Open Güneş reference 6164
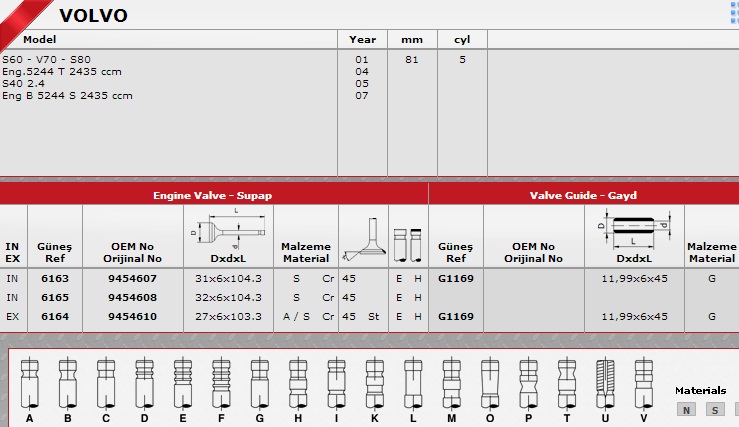Viewport: 739px width, 427px height. coord(54,316)
